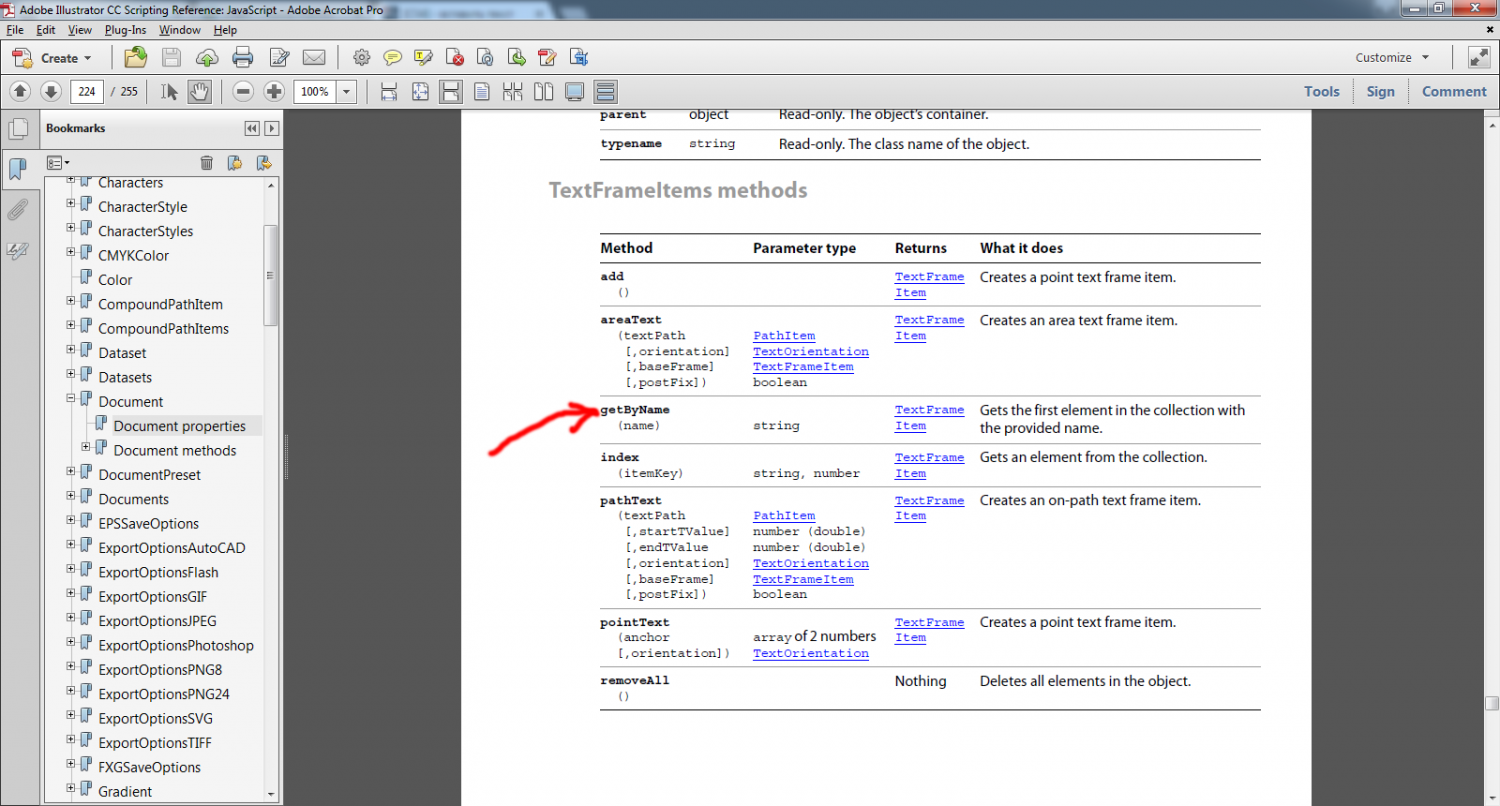Open the Signatures panel icon
The image size is (1500, 806).
pyautogui.click(x=17, y=251)
